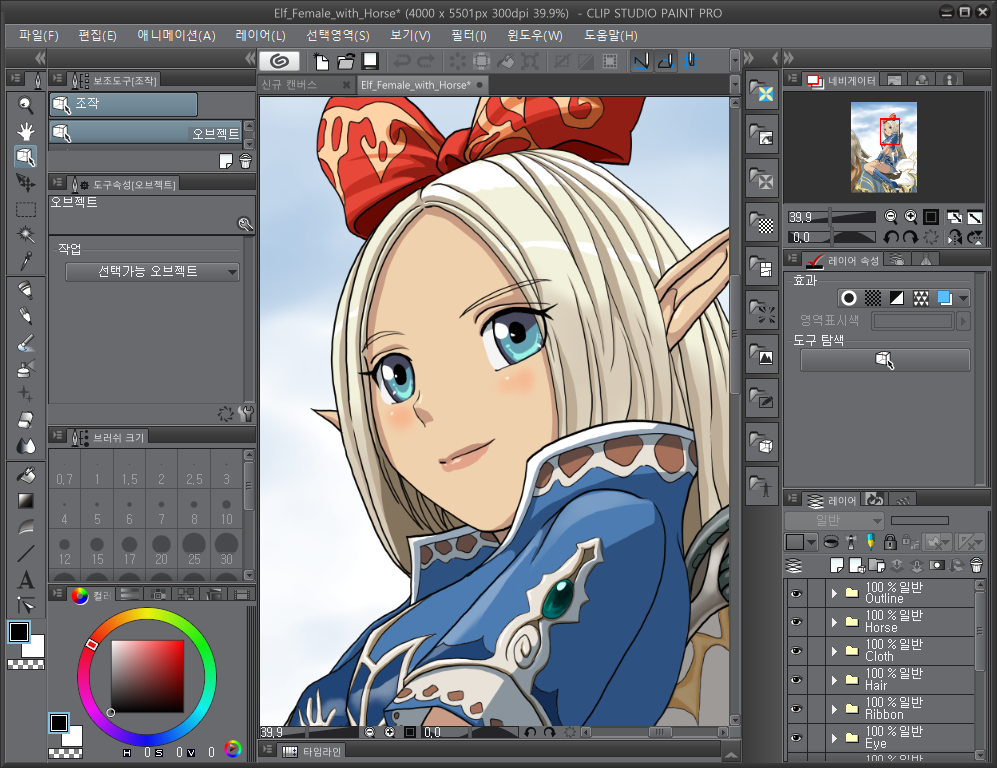Select the Fill bucket tool
The image size is (997, 768).
[x=25, y=475]
